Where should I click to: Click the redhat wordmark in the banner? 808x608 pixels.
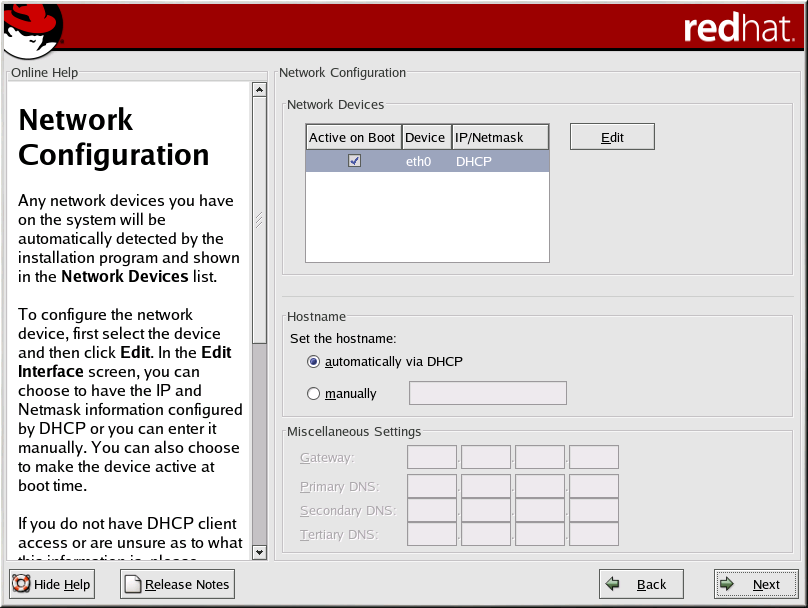[x=738, y=28]
